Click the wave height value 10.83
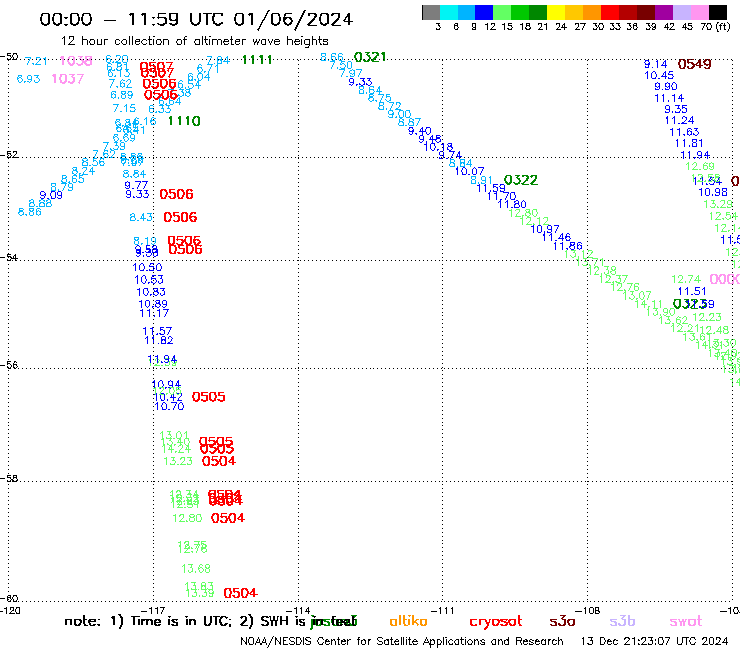Image resolution: width=740 pixels, height=650 pixels. click(151, 292)
